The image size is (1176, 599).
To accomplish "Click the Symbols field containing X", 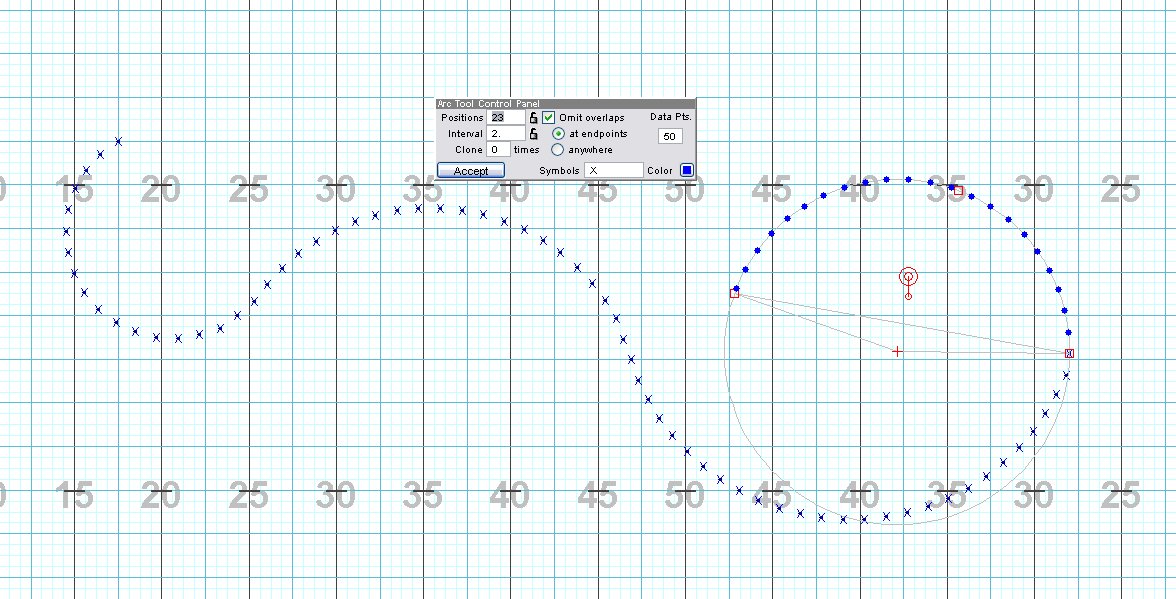I will point(614,170).
